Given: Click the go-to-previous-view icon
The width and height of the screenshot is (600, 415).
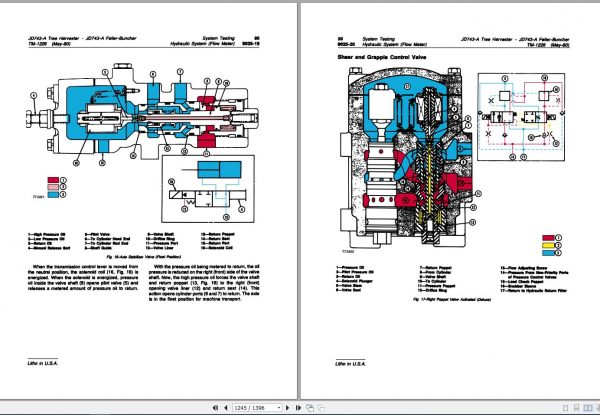Looking at the screenshot, I should [x=310, y=408].
